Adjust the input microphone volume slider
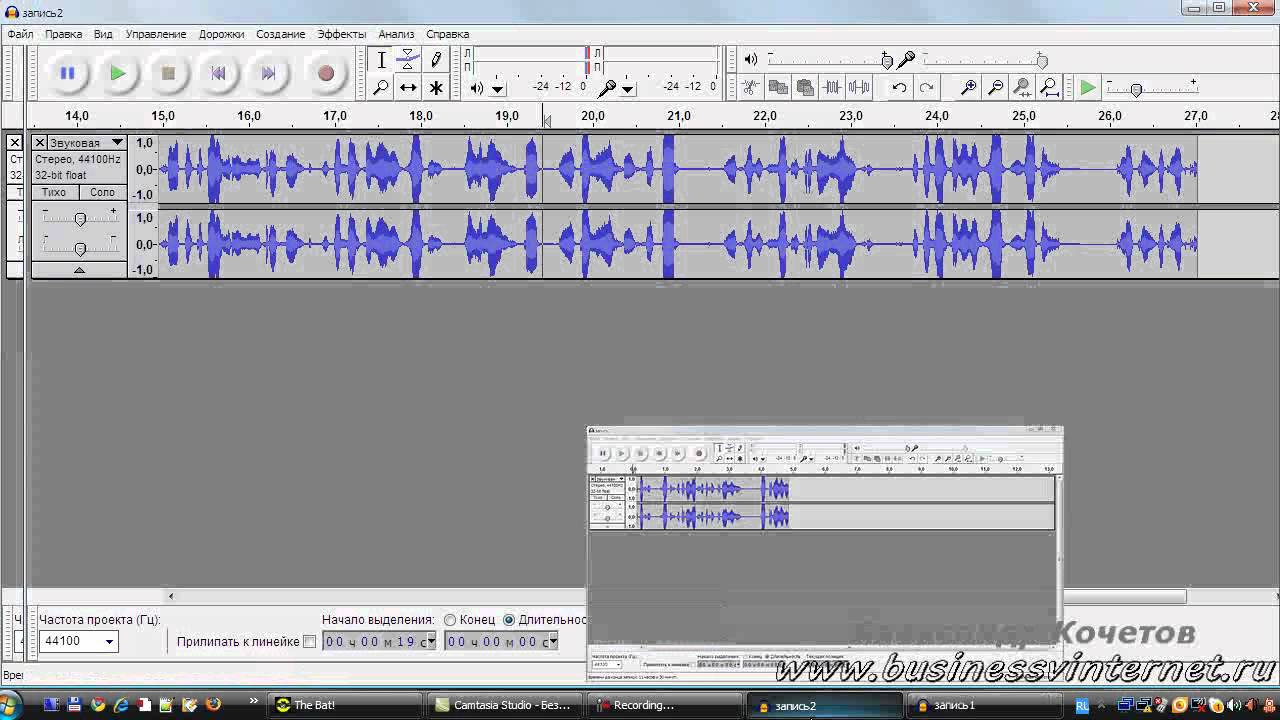The width and height of the screenshot is (1280, 720). [1041, 61]
